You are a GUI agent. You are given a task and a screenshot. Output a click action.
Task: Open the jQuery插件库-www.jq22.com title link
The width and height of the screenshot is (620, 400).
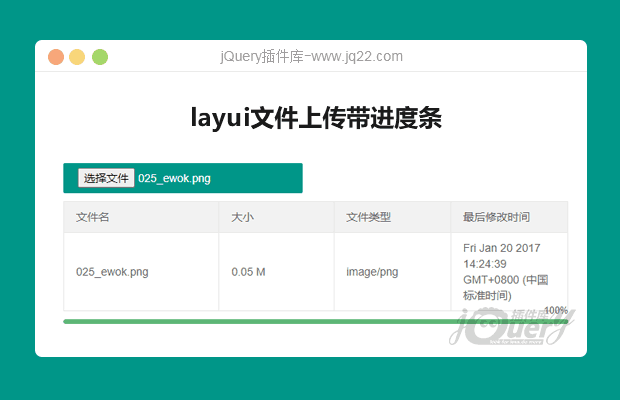(311, 56)
